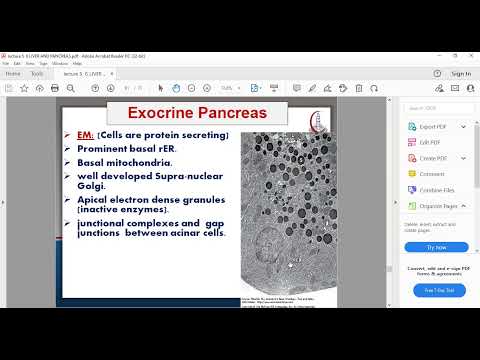480x360 pixels.
Task: Open the Edit menu
Action: [17, 63]
